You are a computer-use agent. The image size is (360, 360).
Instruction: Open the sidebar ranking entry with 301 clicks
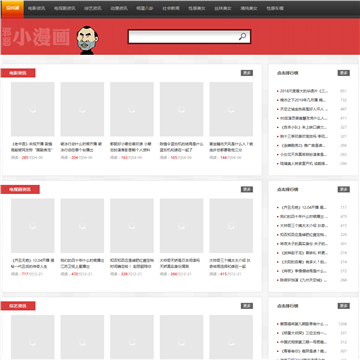tap(304, 244)
